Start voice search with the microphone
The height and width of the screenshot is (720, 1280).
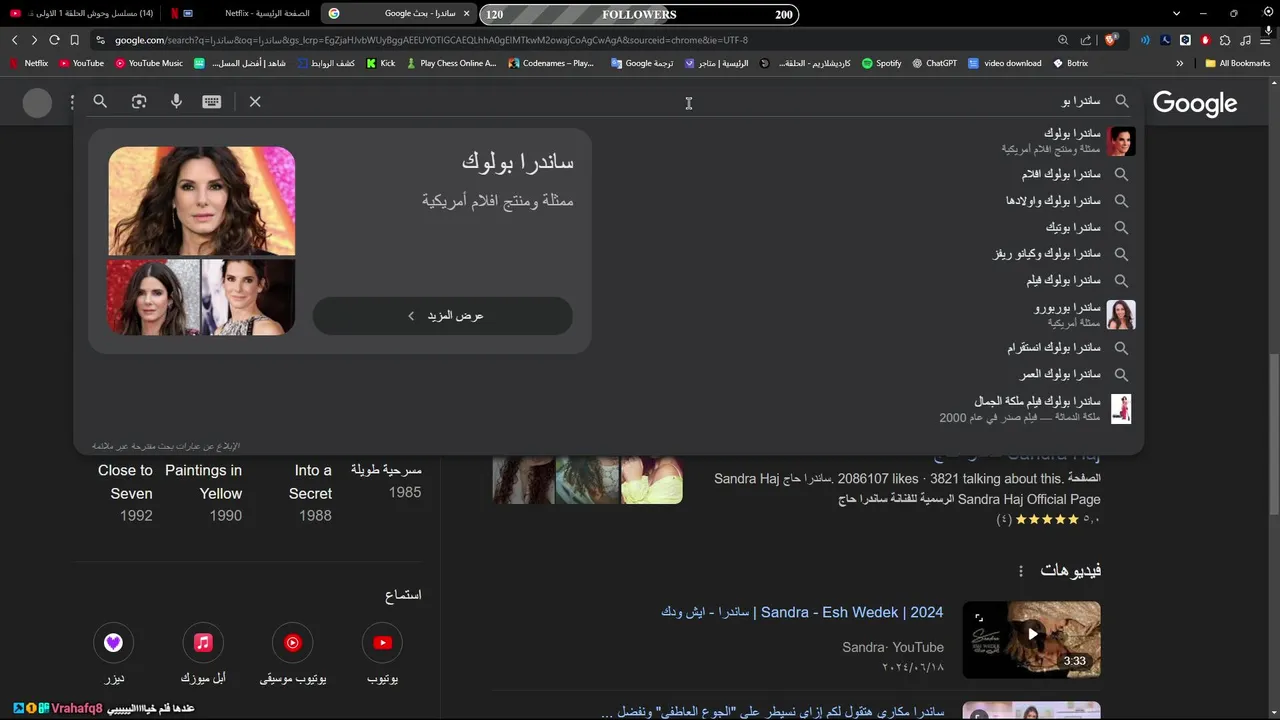(x=176, y=101)
